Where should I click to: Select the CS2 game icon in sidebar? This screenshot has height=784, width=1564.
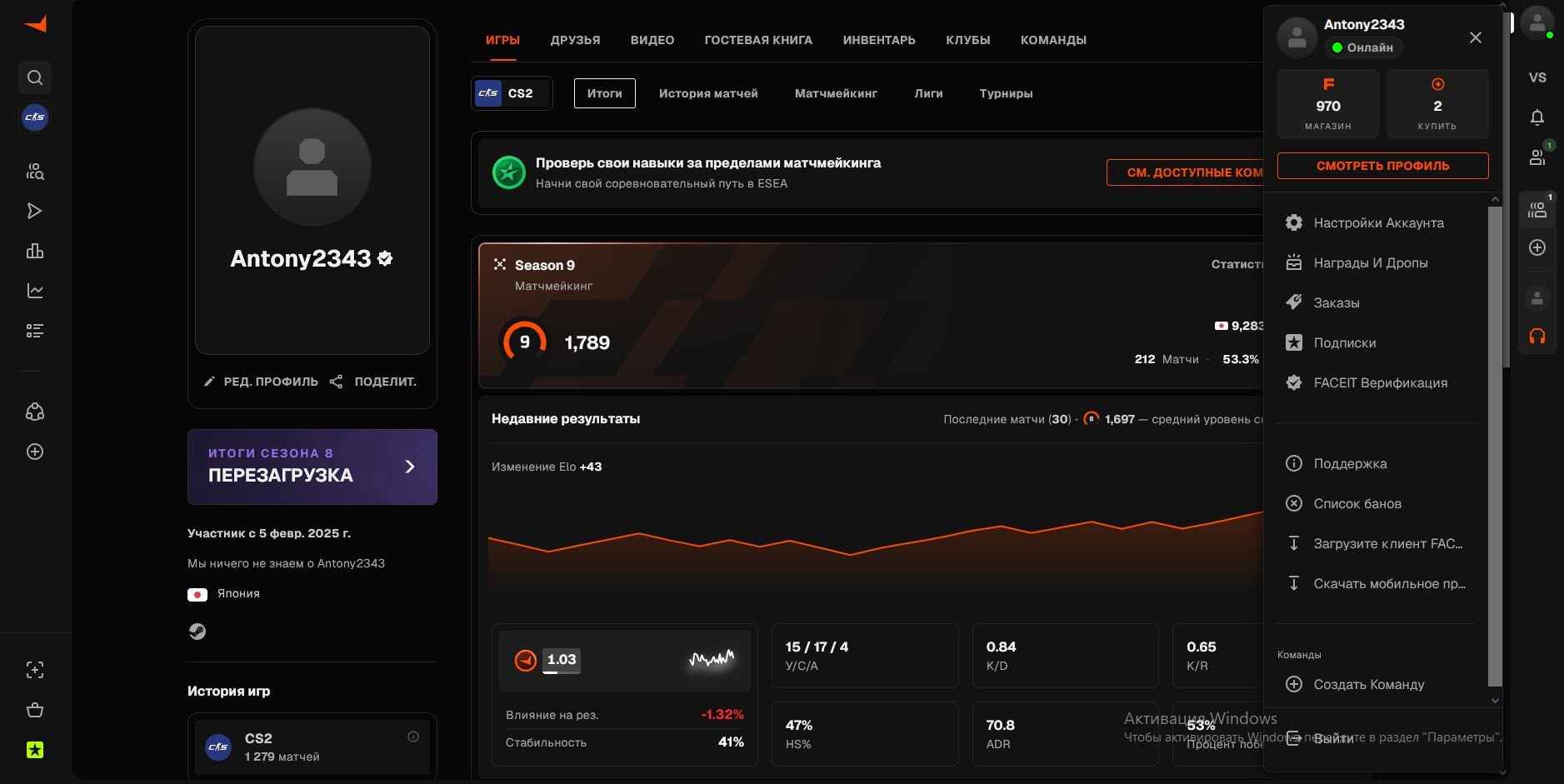tap(35, 117)
